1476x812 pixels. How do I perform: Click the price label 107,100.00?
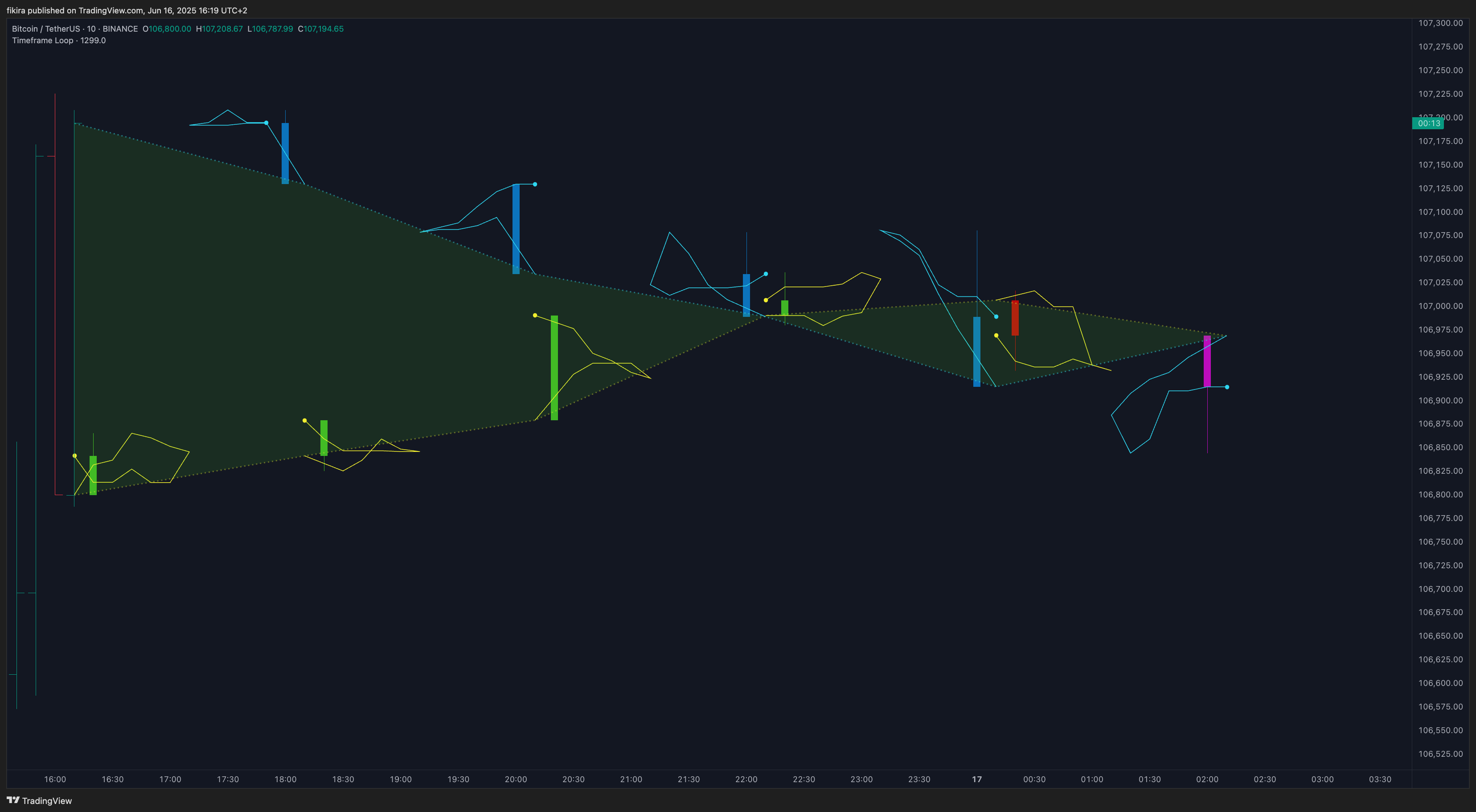[x=1440, y=212]
